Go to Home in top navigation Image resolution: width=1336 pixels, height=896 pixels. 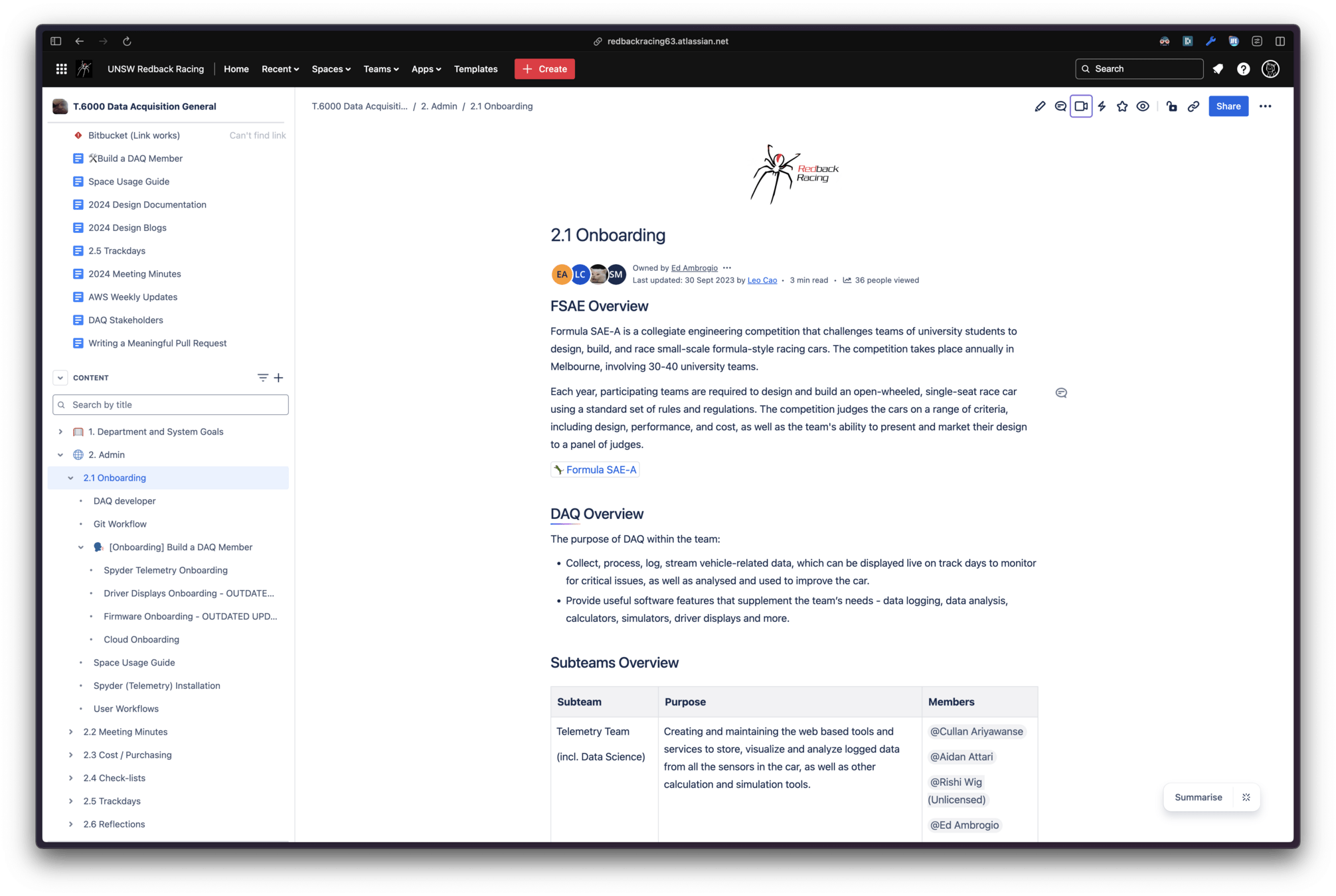pos(236,69)
